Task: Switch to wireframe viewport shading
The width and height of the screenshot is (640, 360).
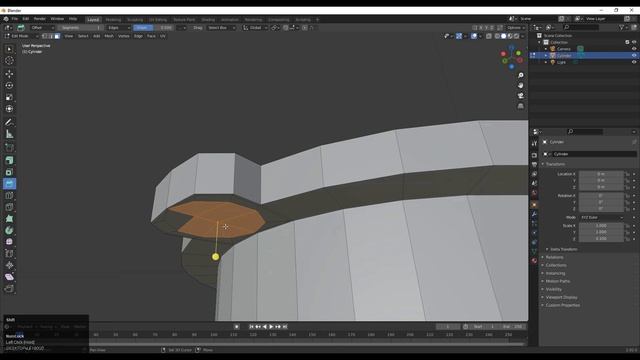Action: tap(497, 36)
